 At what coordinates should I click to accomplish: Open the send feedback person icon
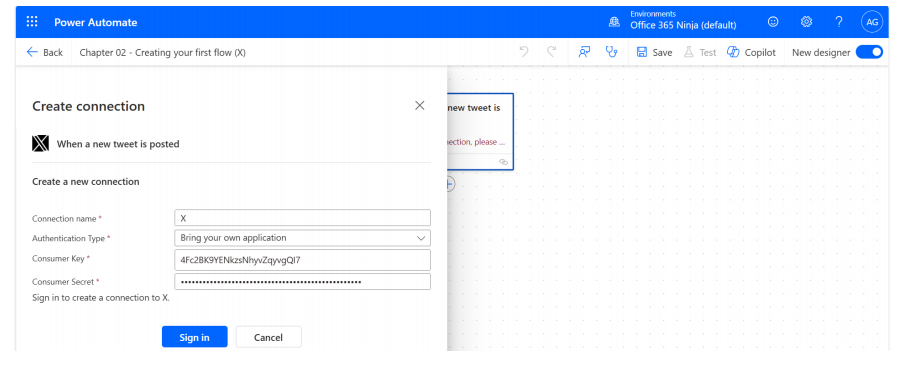584,52
